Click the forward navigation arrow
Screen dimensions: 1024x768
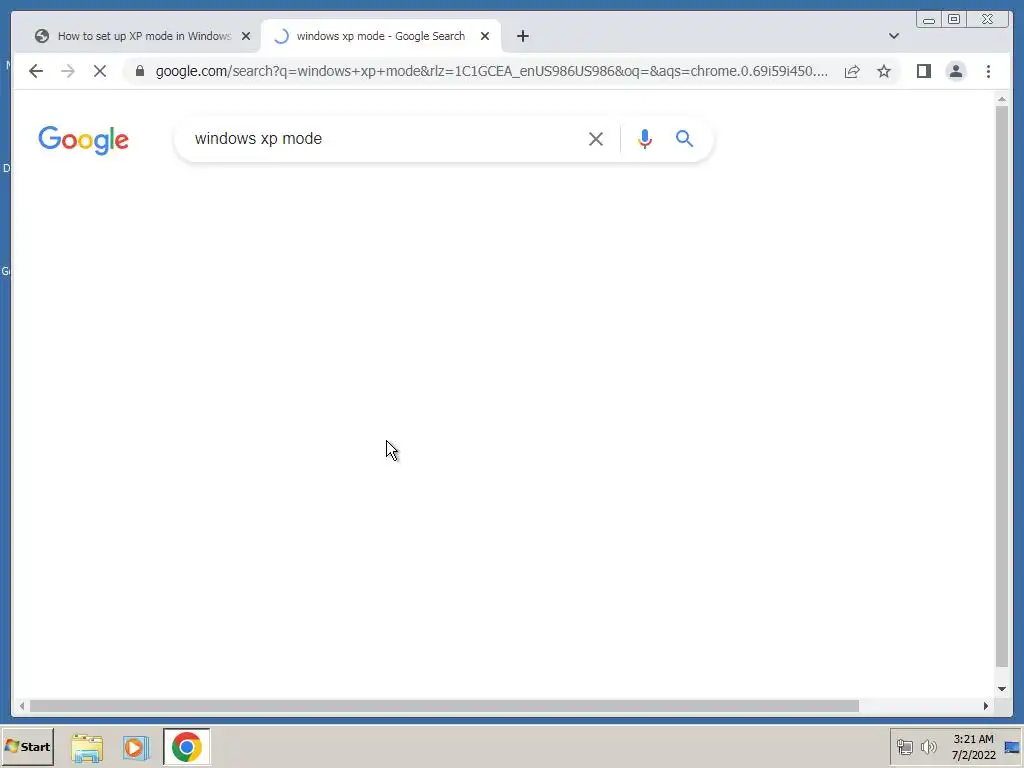pos(68,71)
